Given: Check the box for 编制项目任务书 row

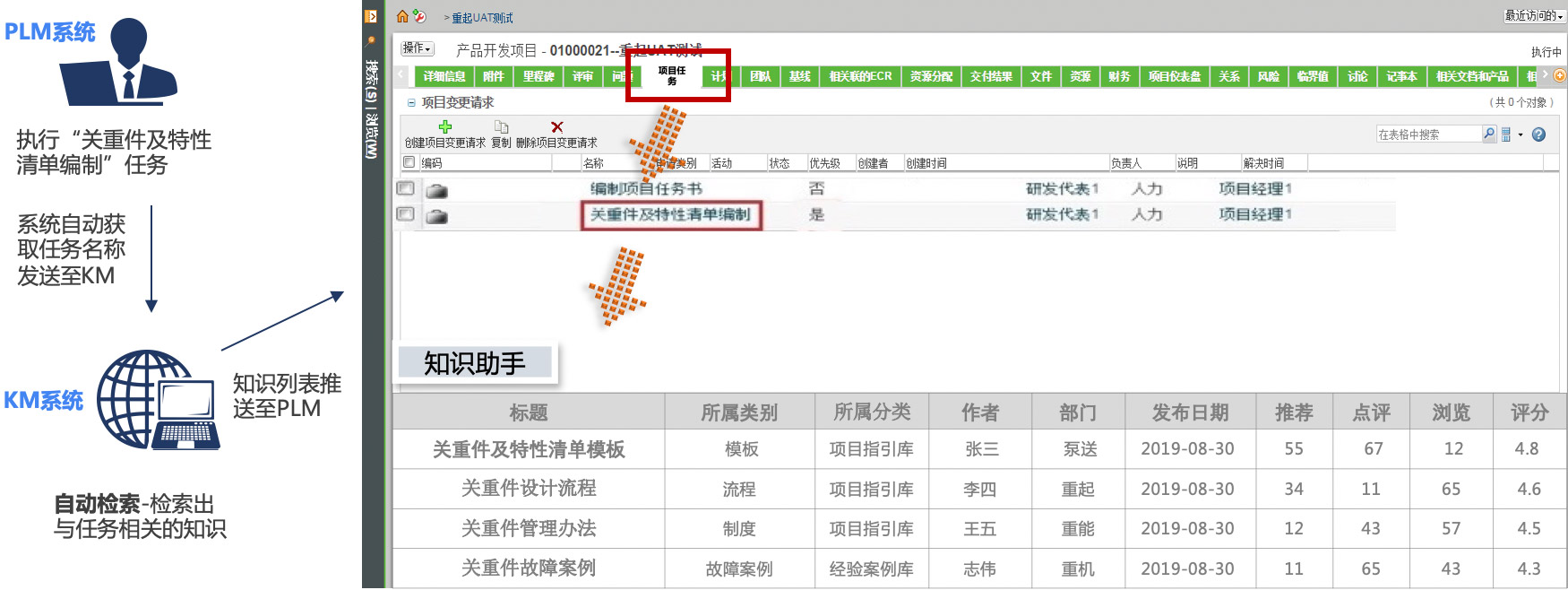Looking at the screenshot, I should tap(406, 188).
